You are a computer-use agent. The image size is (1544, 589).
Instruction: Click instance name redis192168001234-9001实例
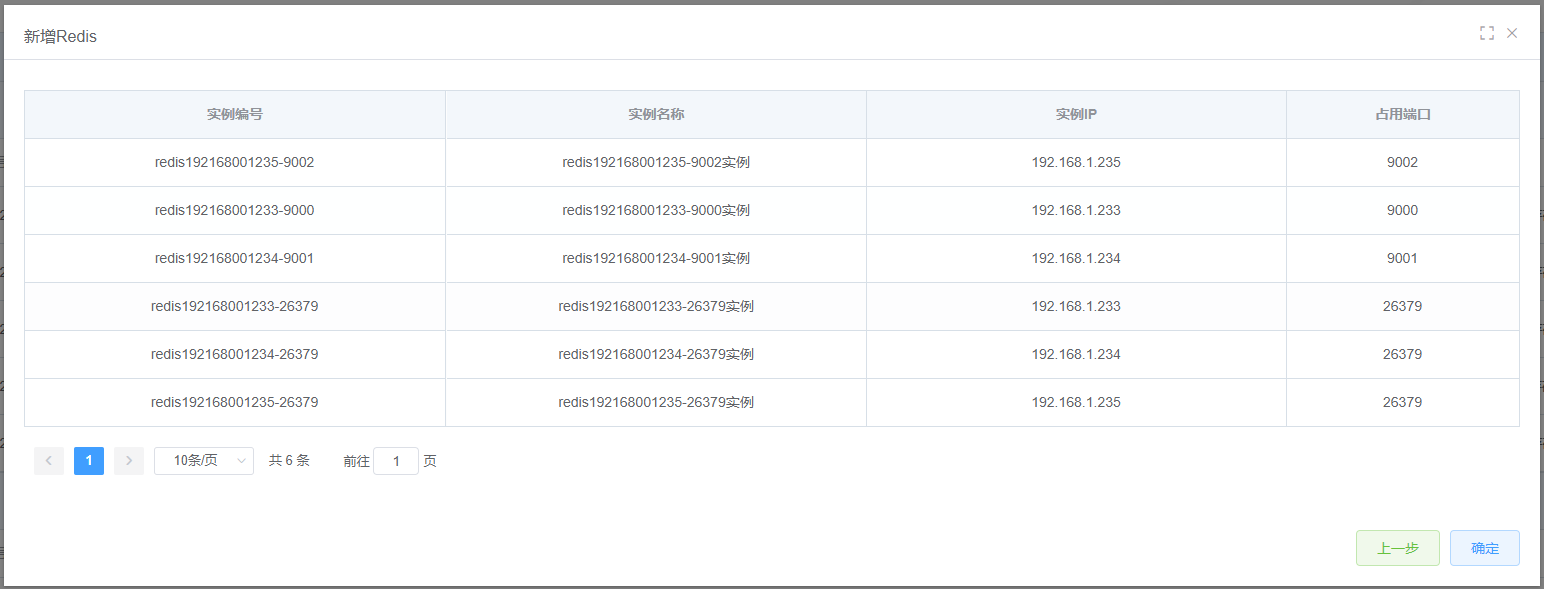click(x=656, y=258)
